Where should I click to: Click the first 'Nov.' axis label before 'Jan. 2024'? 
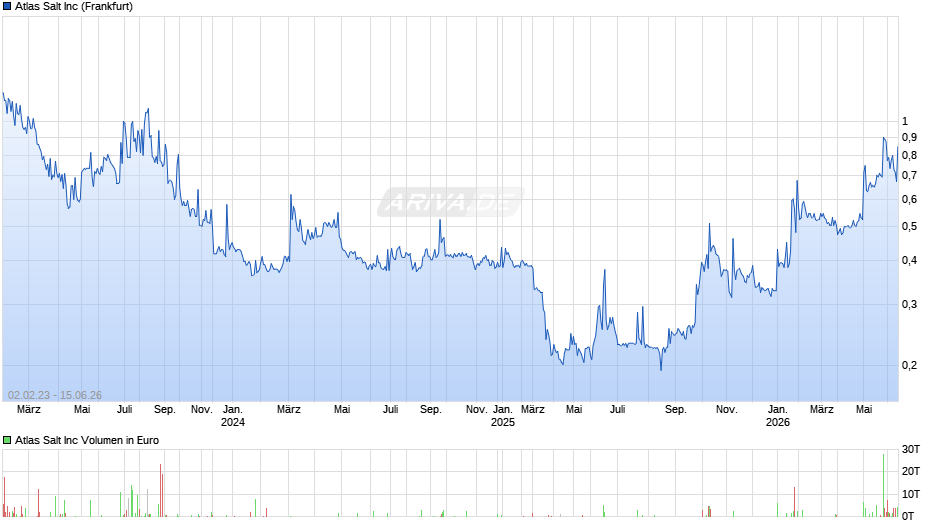click(201, 409)
